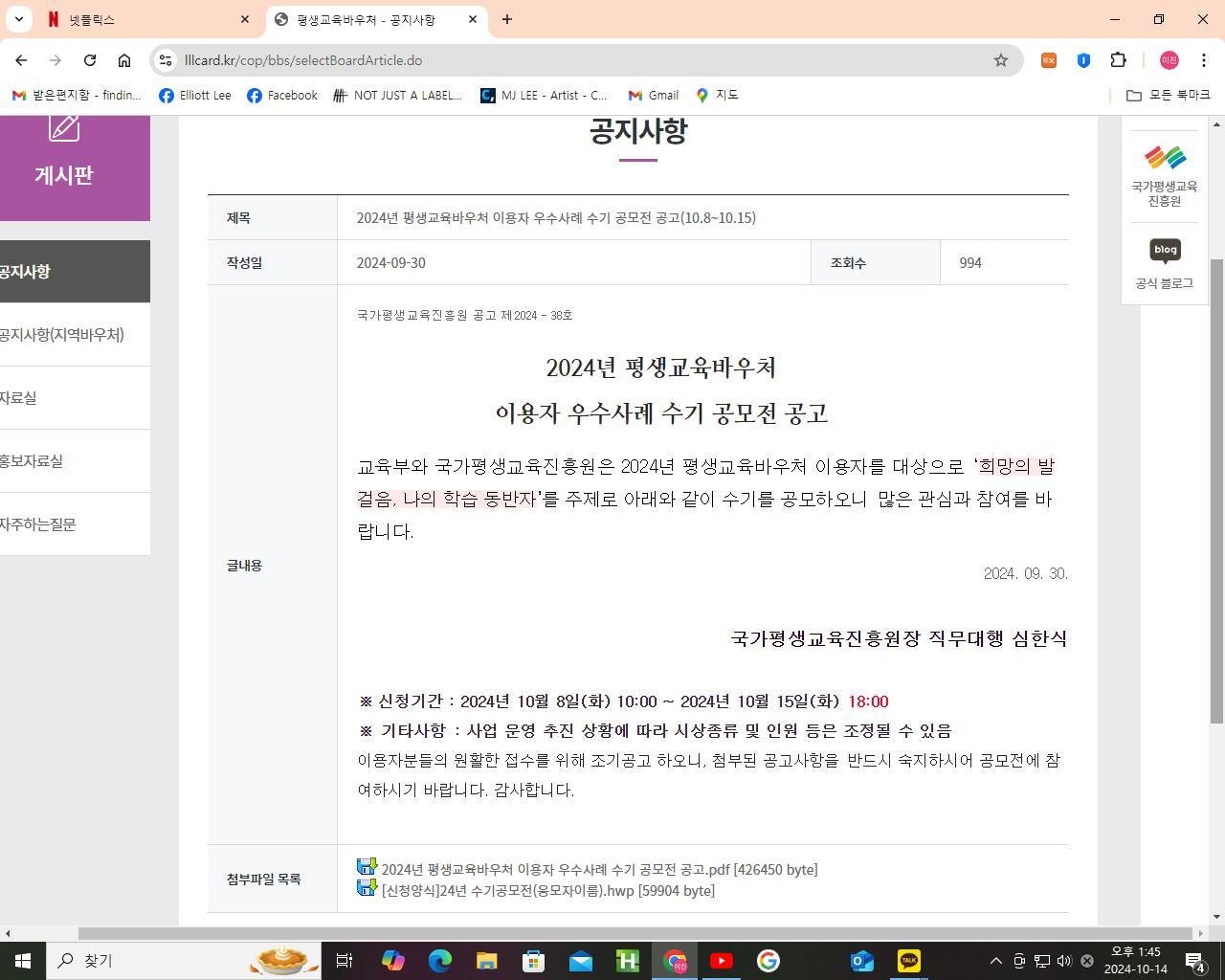The height and width of the screenshot is (980, 1225).
Task: Focus the address bar showing lllcard.kr URL
Action: pos(584,60)
